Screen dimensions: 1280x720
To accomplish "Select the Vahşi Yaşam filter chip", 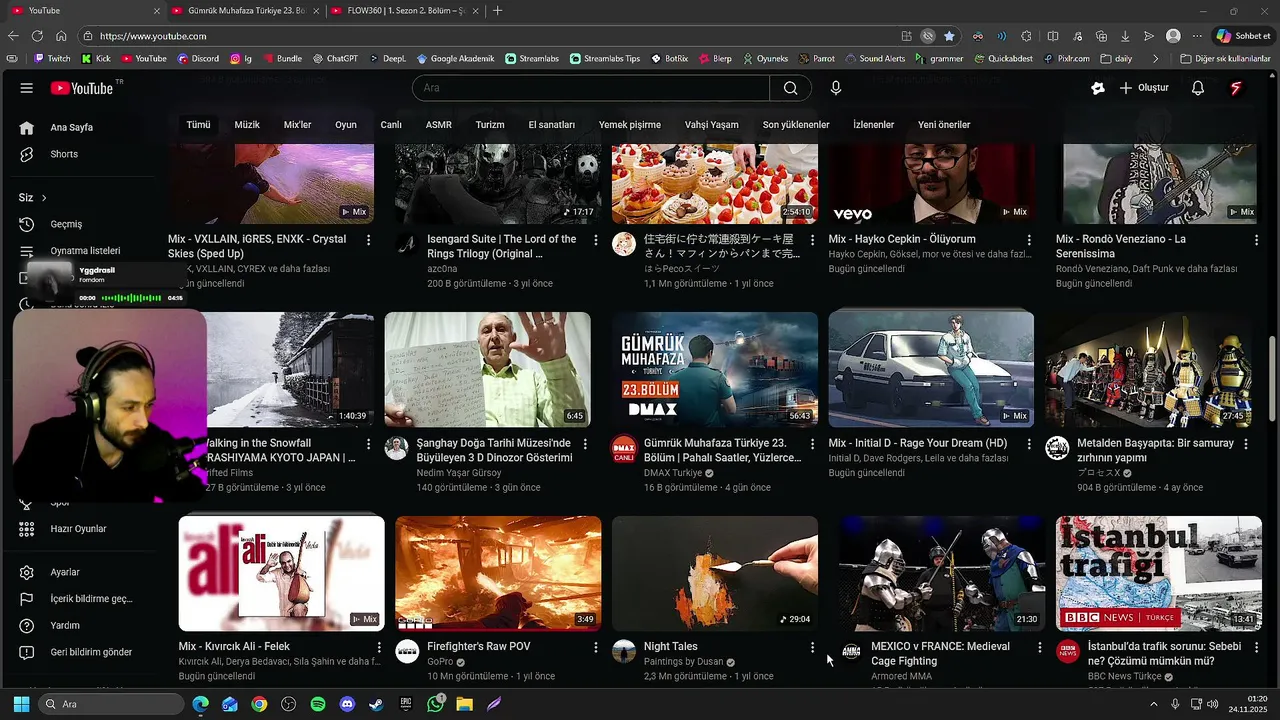I will pyautogui.click(x=712, y=125).
